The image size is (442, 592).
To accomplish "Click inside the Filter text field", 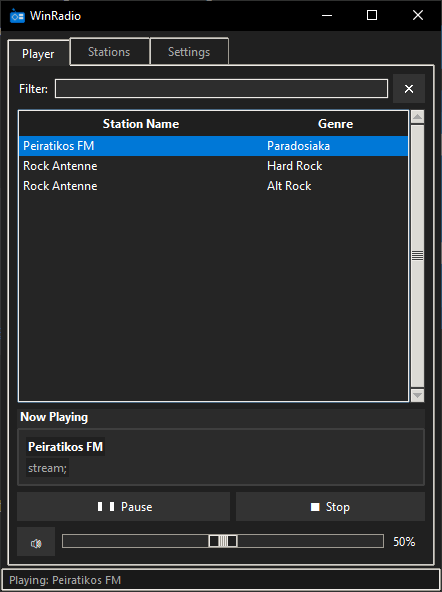I will (221, 89).
